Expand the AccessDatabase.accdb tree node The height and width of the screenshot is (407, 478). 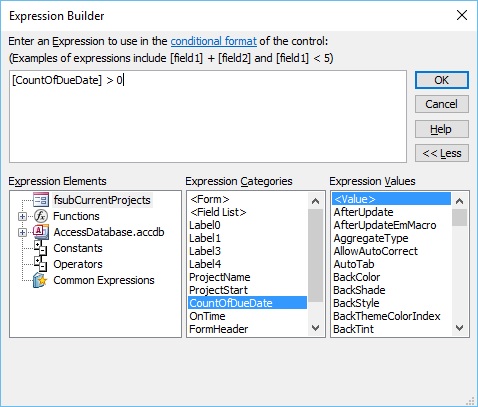click(x=22, y=232)
